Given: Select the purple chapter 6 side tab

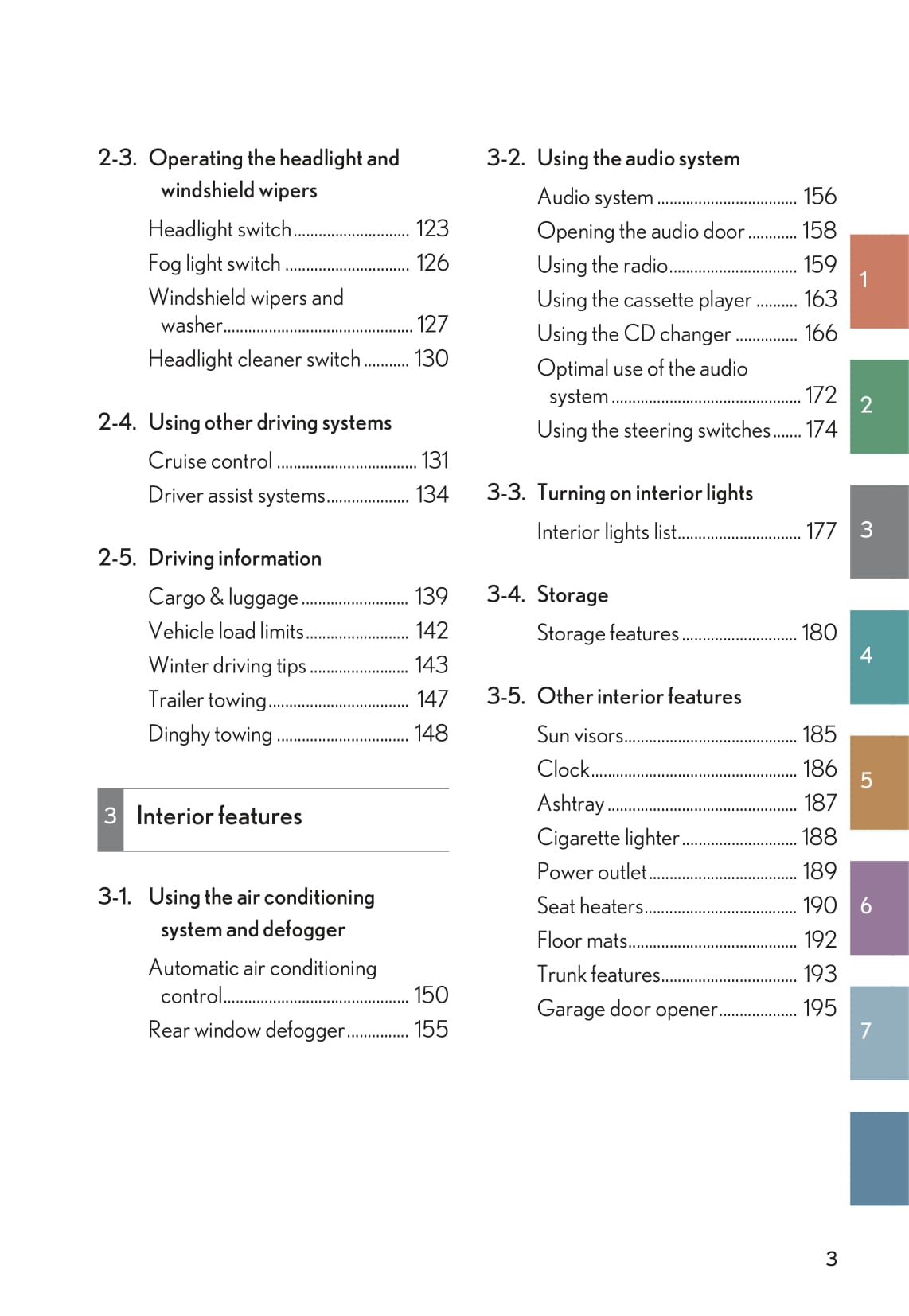Looking at the screenshot, I should pyautogui.click(x=879, y=907).
